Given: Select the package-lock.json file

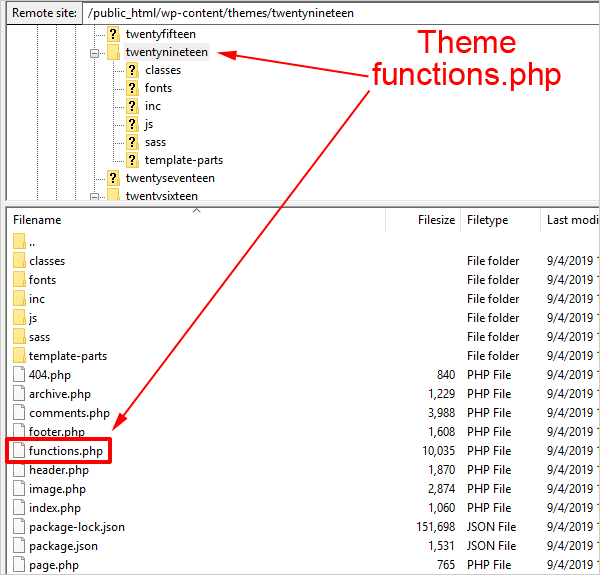Looking at the screenshot, I should click(77, 527).
